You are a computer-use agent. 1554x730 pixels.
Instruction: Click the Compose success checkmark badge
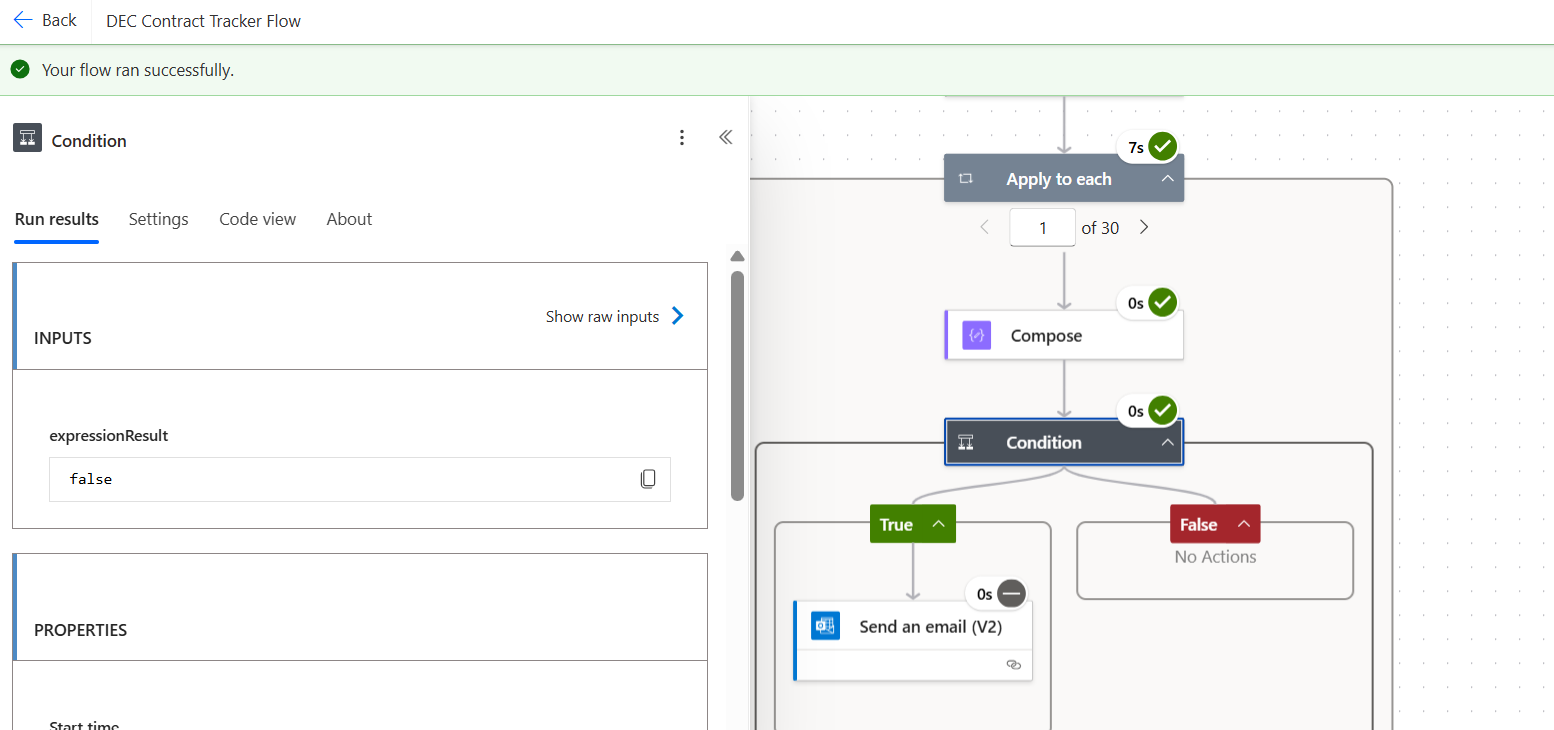point(1162,302)
